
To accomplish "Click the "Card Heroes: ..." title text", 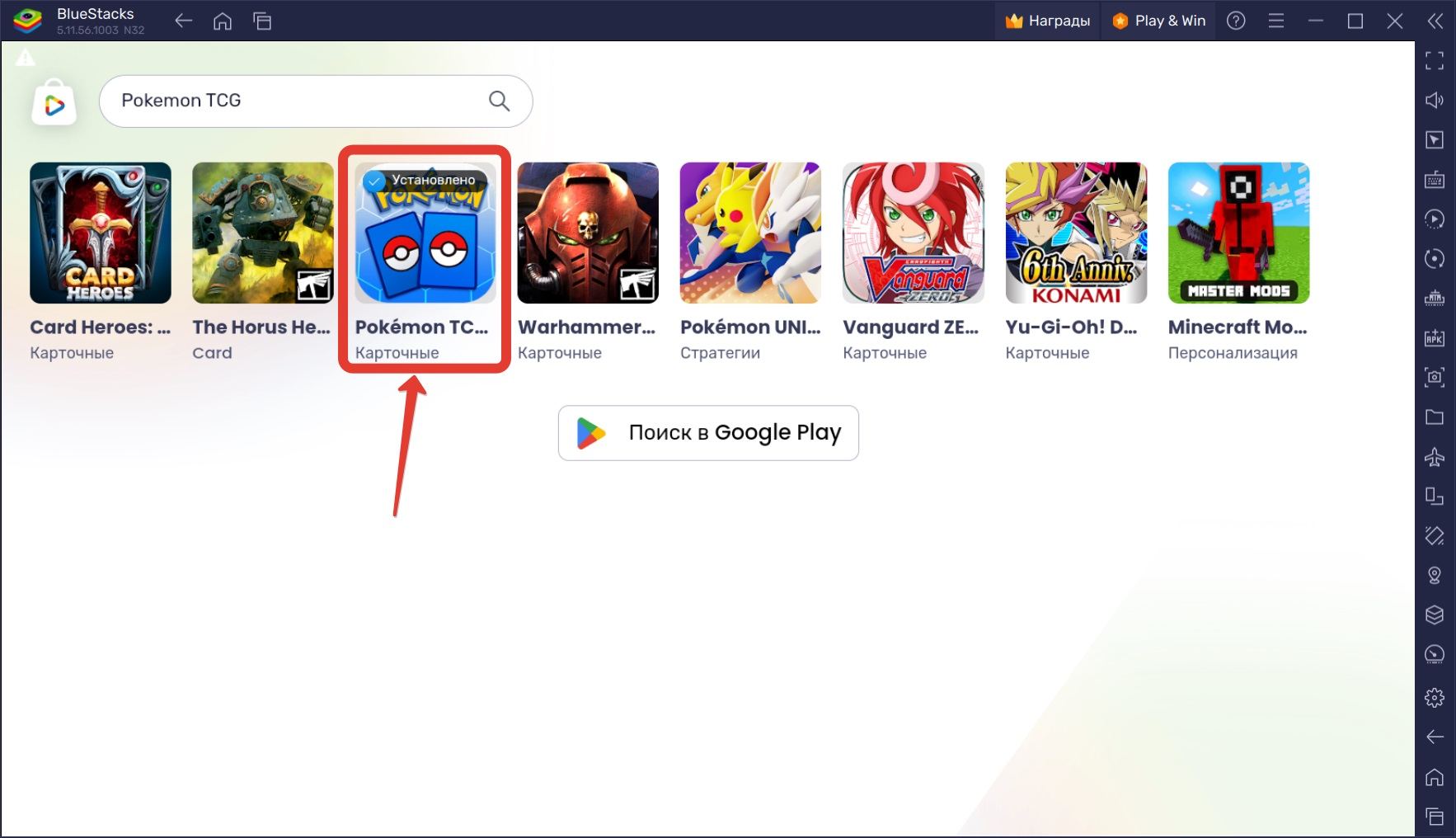I will click(x=100, y=327).
